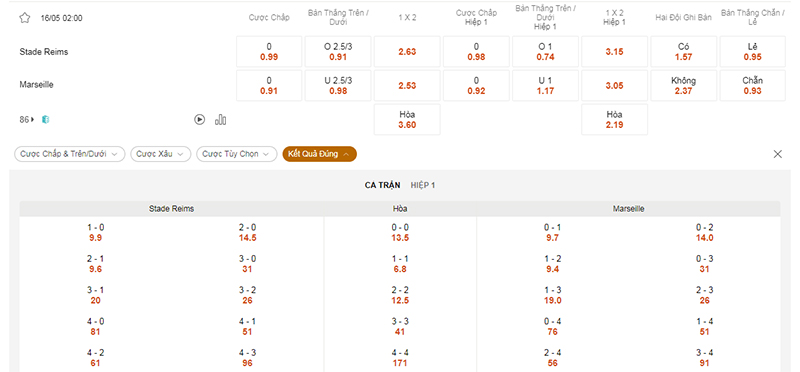
Task: Select the CẢ TRẬN tab
Action: 383,185
